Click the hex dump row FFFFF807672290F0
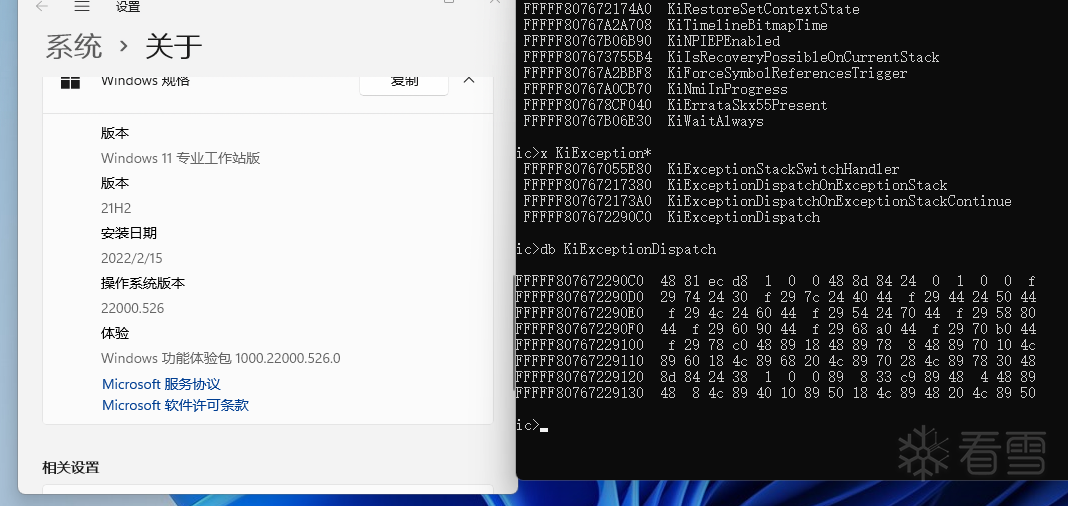The image size is (1068, 506). [x=776, y=329]
